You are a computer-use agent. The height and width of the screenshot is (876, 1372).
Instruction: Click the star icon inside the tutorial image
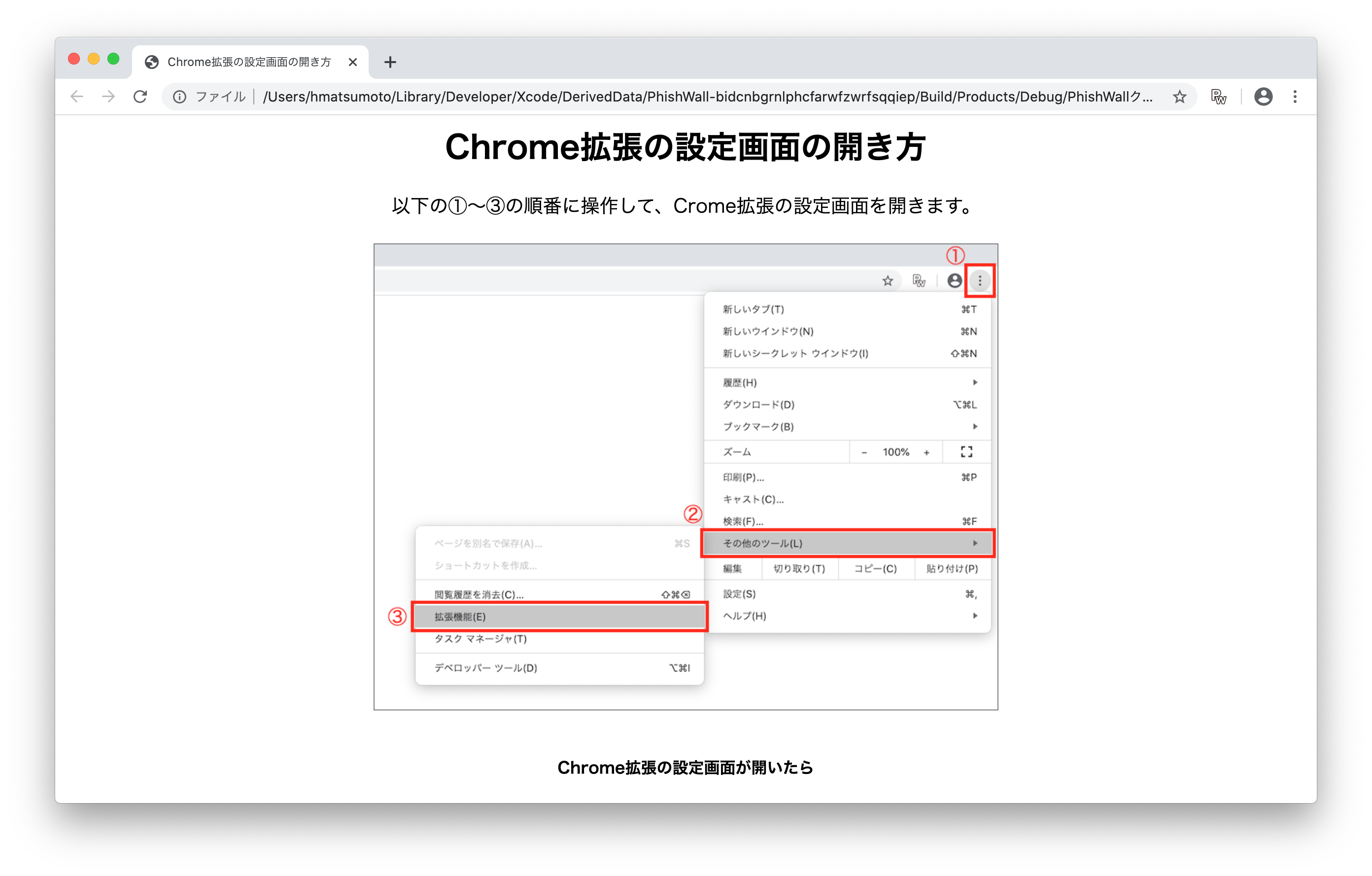coord(888,280)
